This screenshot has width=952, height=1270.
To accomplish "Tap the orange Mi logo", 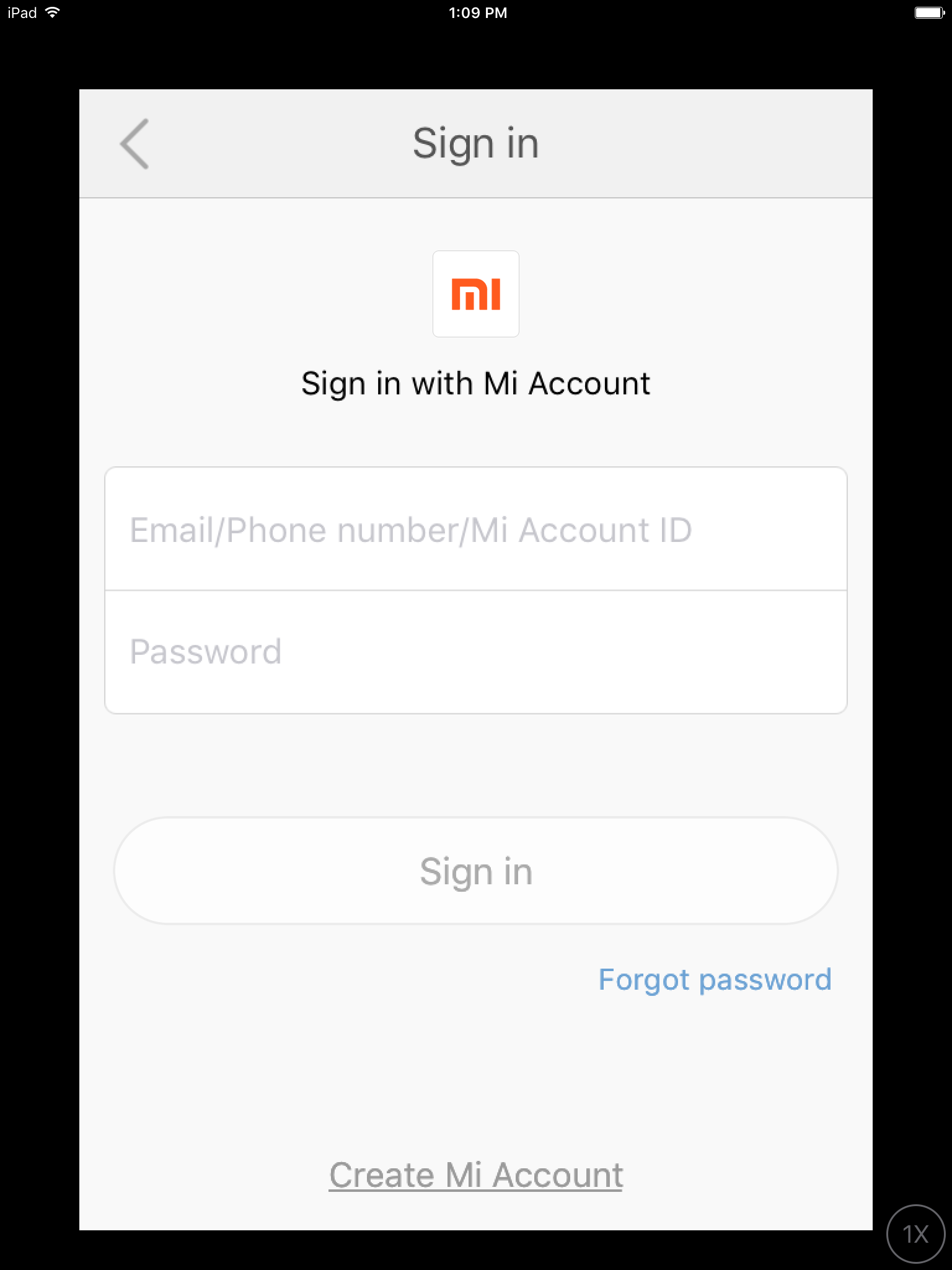I will click(x=476, y=294).
